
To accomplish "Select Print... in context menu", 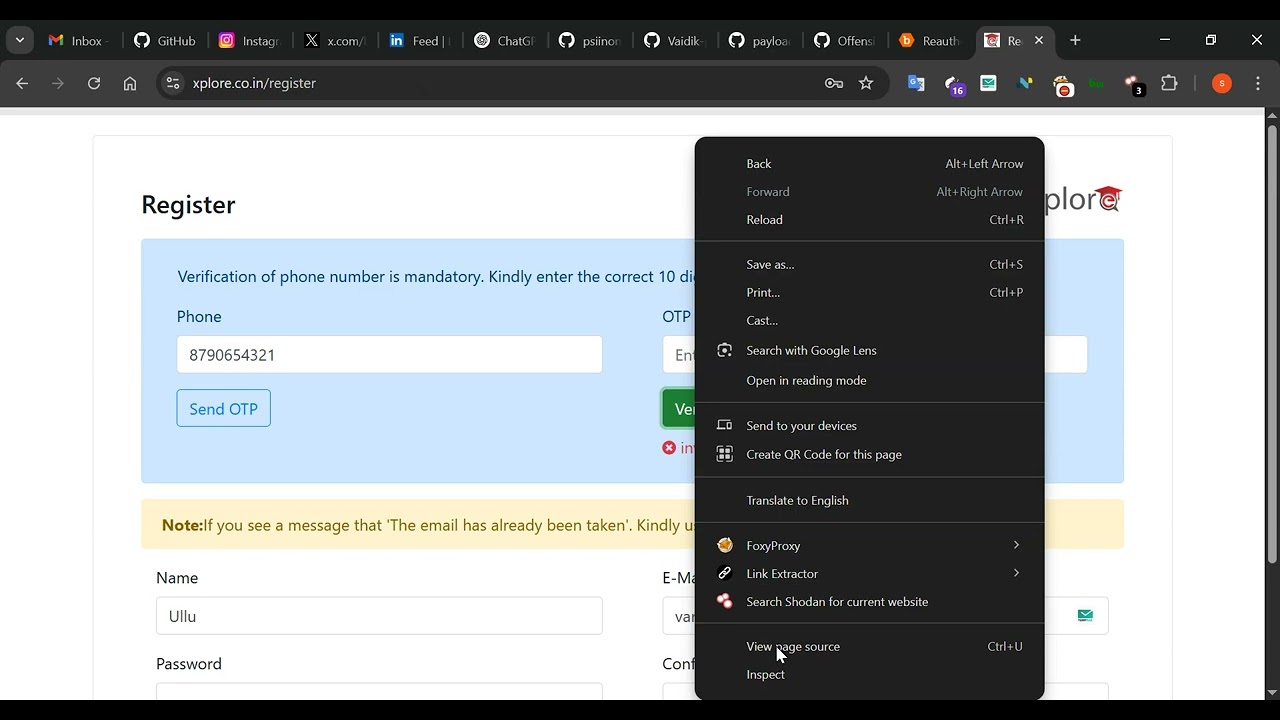I will (x=869, y=293).
